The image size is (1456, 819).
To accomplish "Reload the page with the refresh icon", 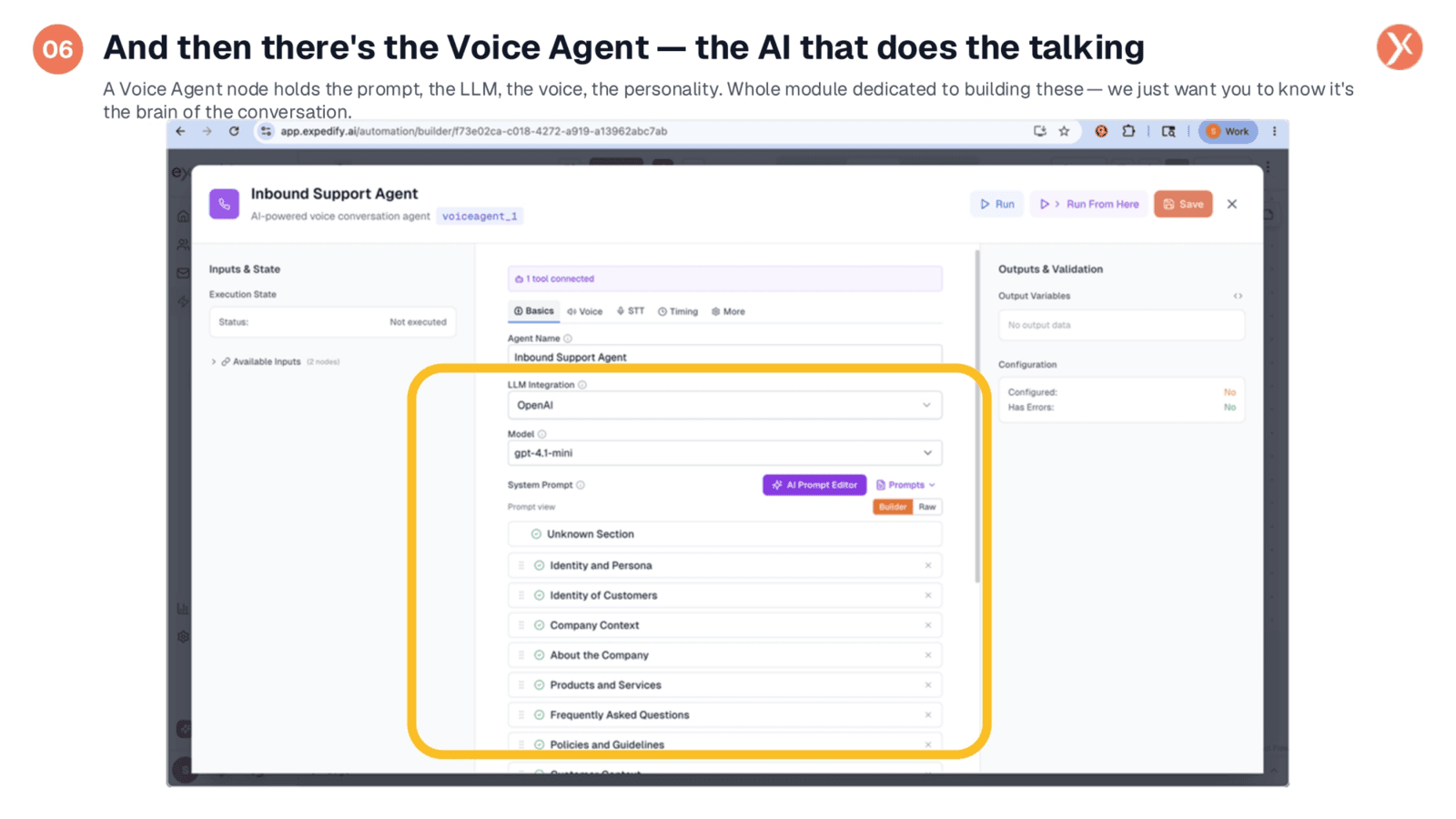I will coord(234,131).
